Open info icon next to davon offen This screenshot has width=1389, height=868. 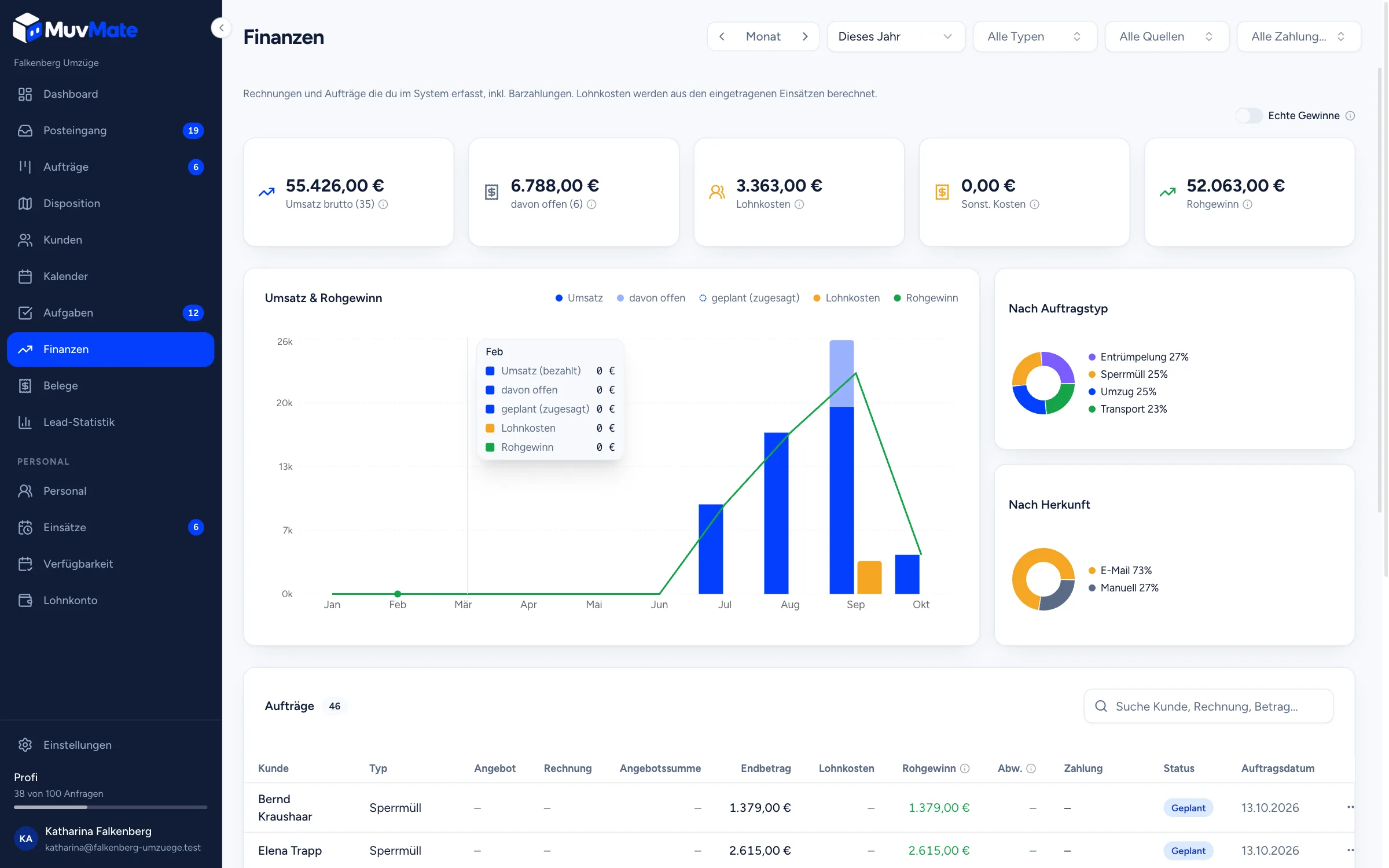pos(591,204)
